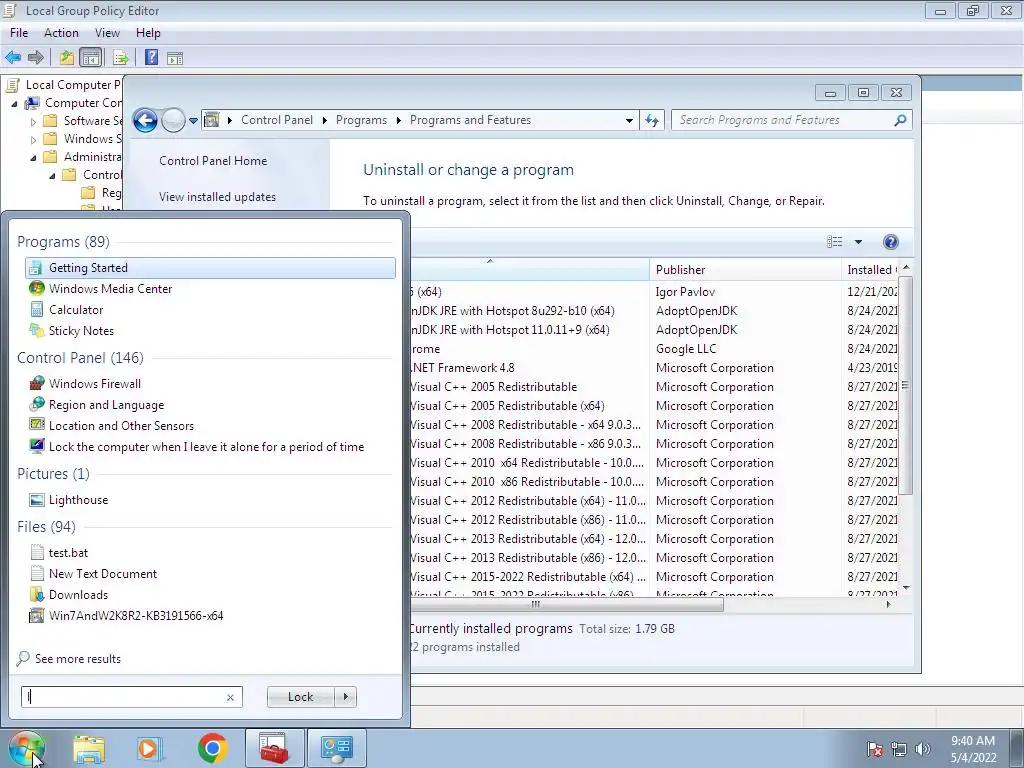Click View installed updates link
Screen dimensions: 1024x768
217,197
